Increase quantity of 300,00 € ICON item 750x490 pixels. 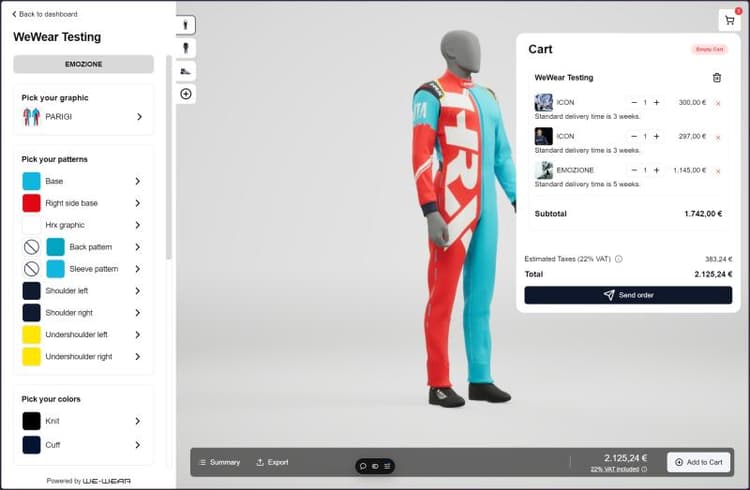pyautogui.click(x=656, y=102)
